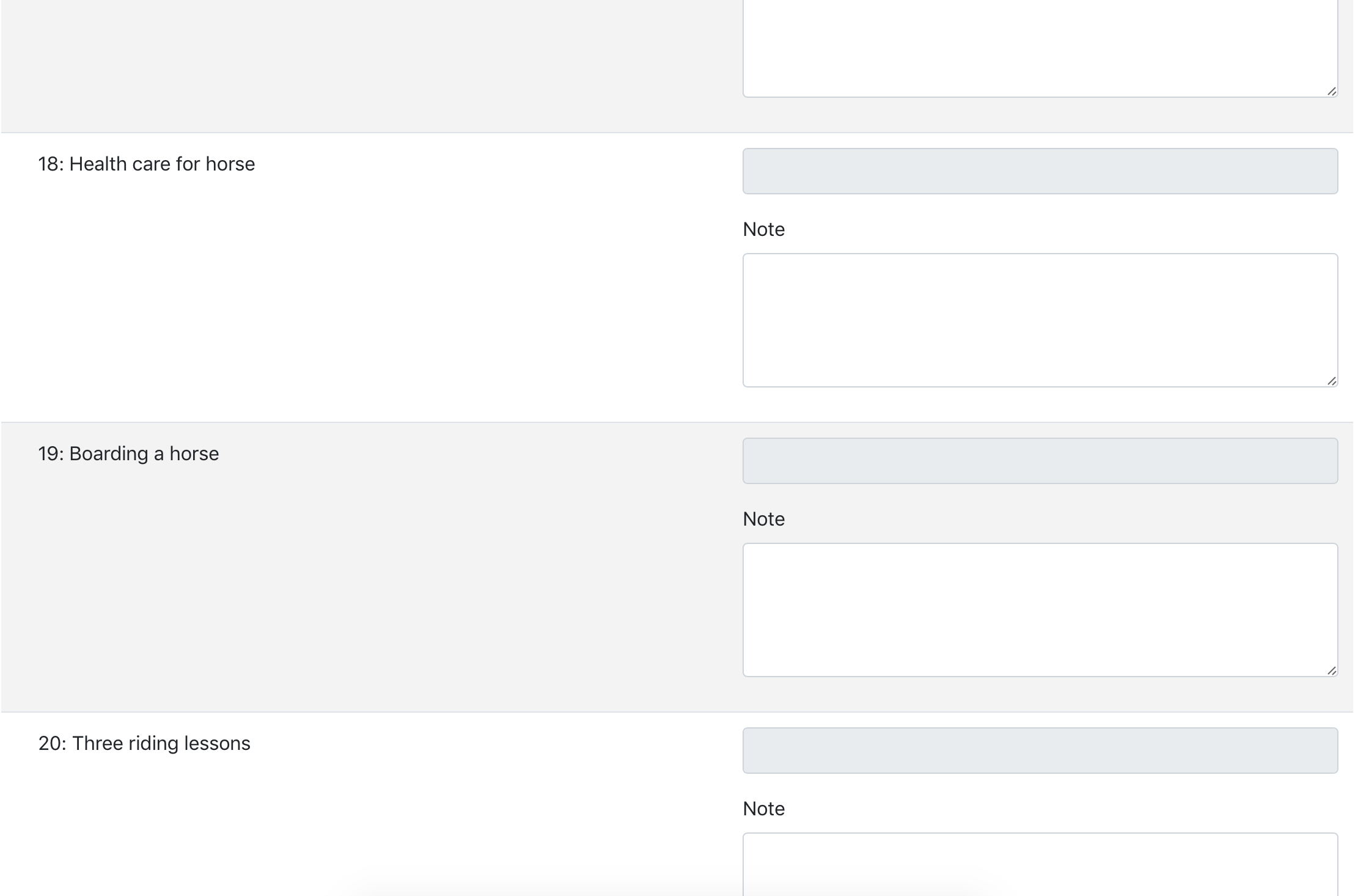Click resize handle of Health care note box
This screenshot has height=896, width=1358.
tap(1332, 381)
